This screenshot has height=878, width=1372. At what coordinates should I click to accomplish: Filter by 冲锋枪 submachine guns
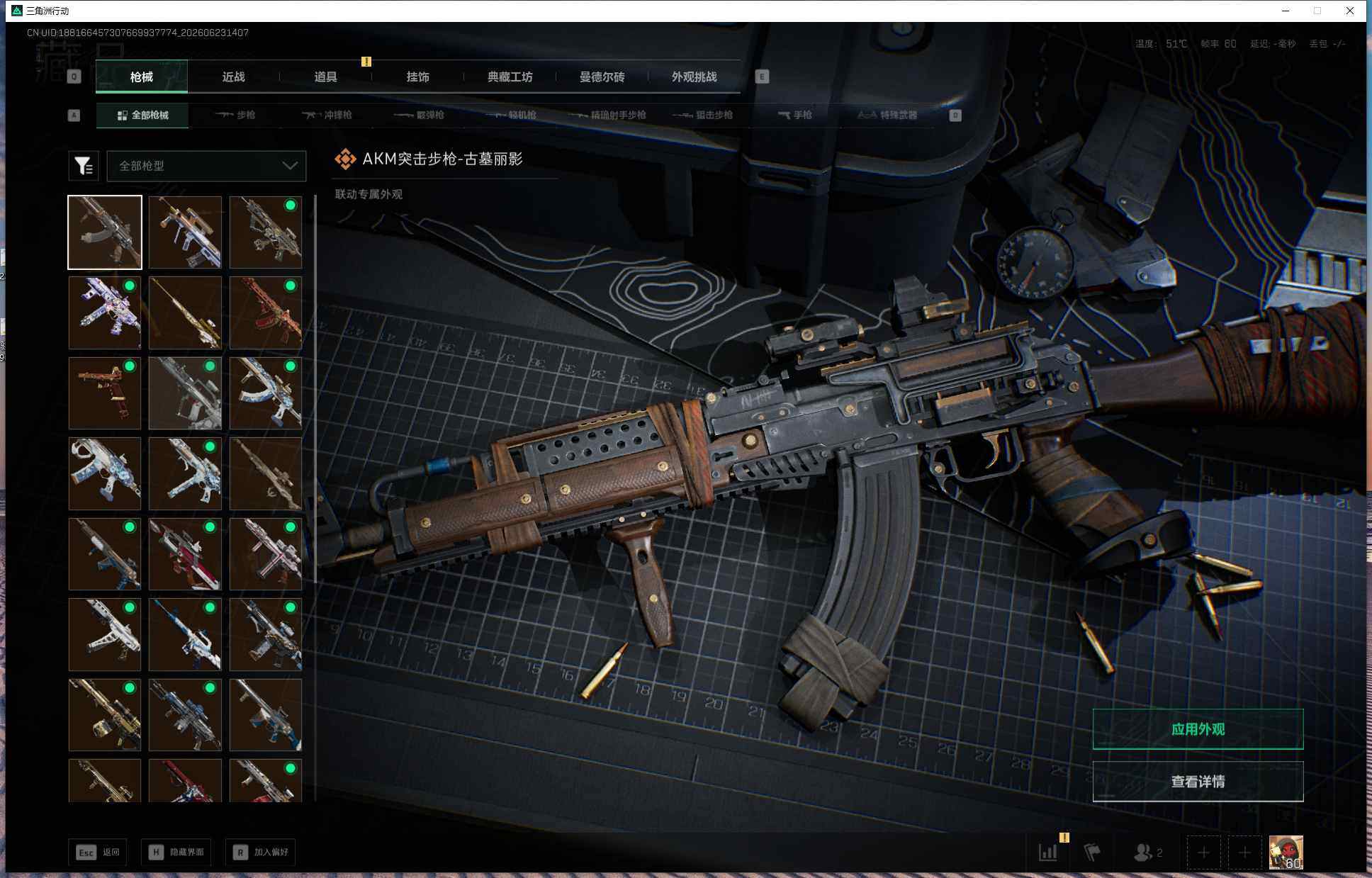pyautogui.click(x=327, y=115)
